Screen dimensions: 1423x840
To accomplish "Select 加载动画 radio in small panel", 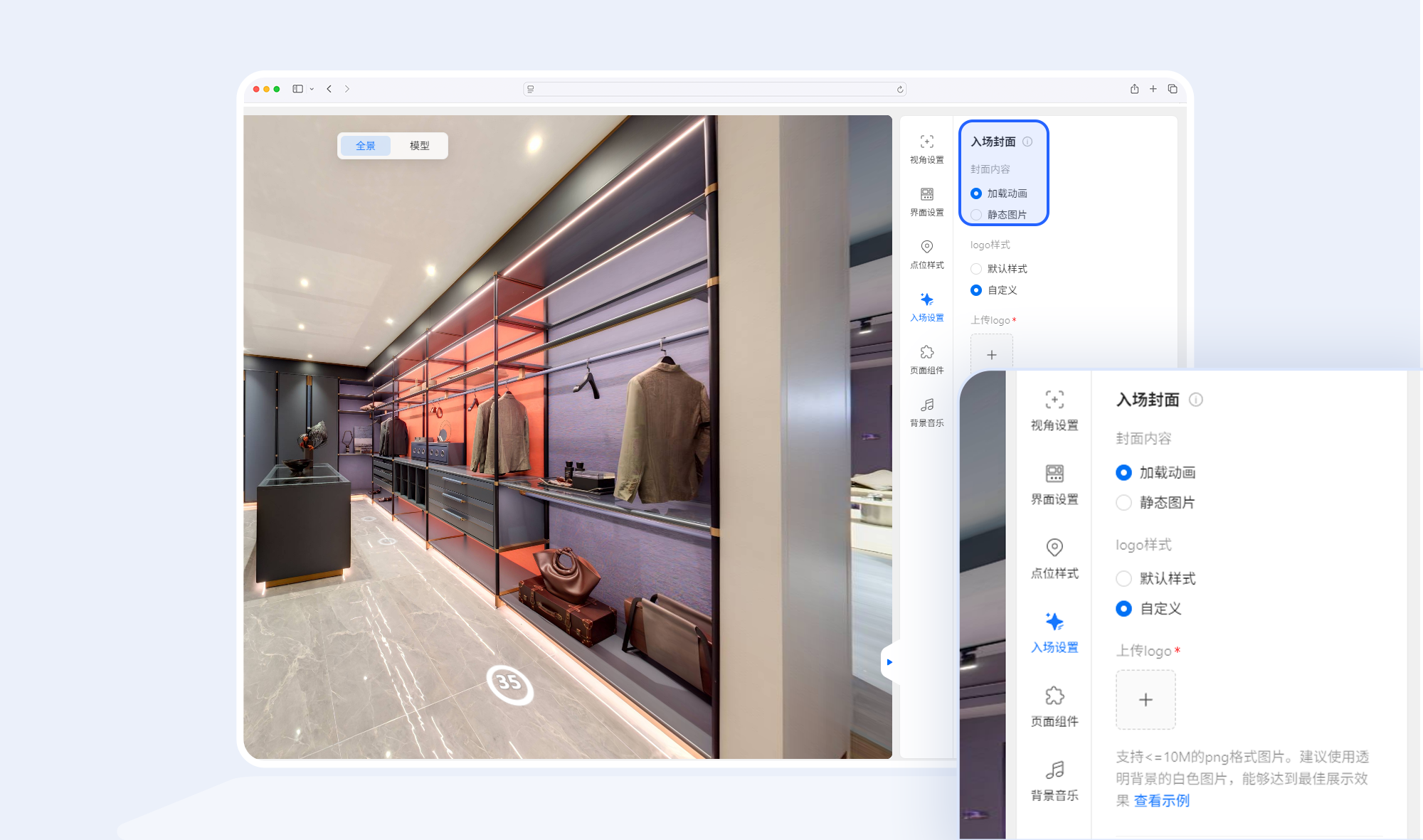I will [x=976, y=193].
